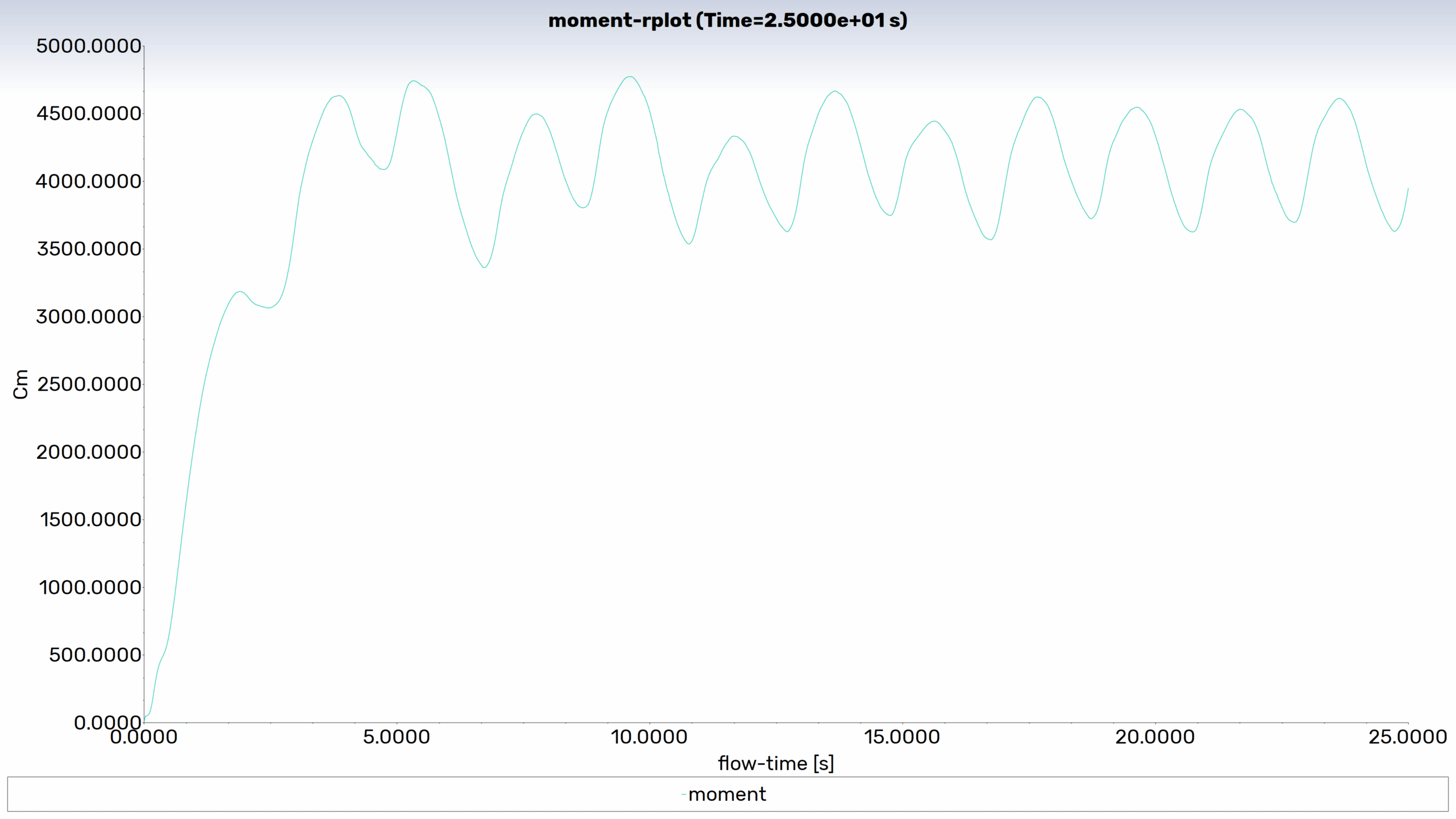The width and height of the screenshot is (1456, 819).
Task: Click the moment-rplot plot title
Action: [x=727, y=20]
